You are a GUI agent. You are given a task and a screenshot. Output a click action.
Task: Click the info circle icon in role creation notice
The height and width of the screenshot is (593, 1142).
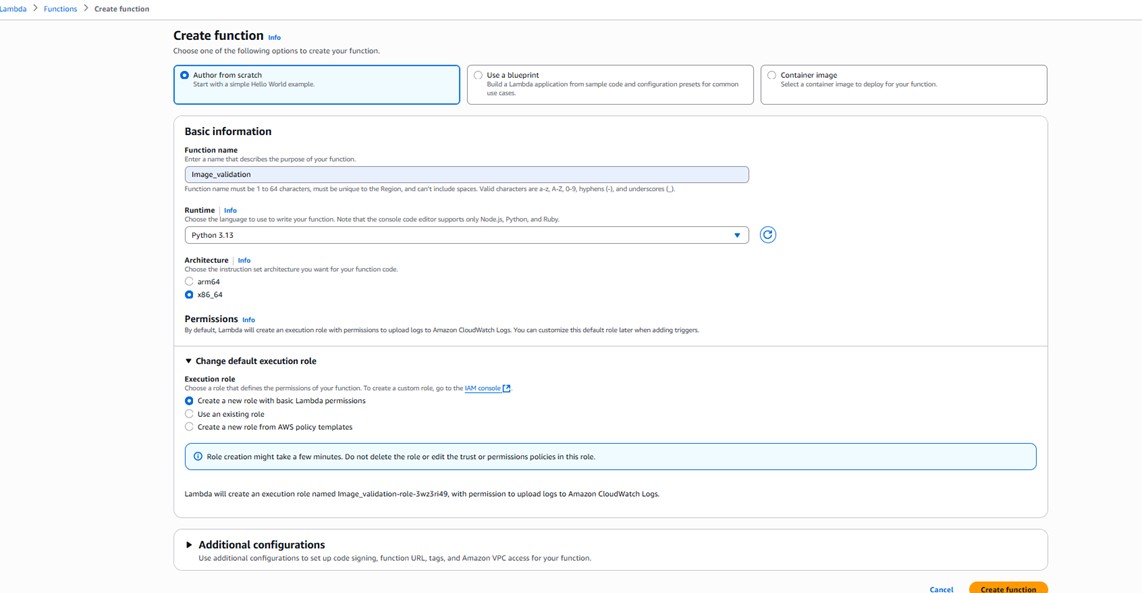point(197,457)
